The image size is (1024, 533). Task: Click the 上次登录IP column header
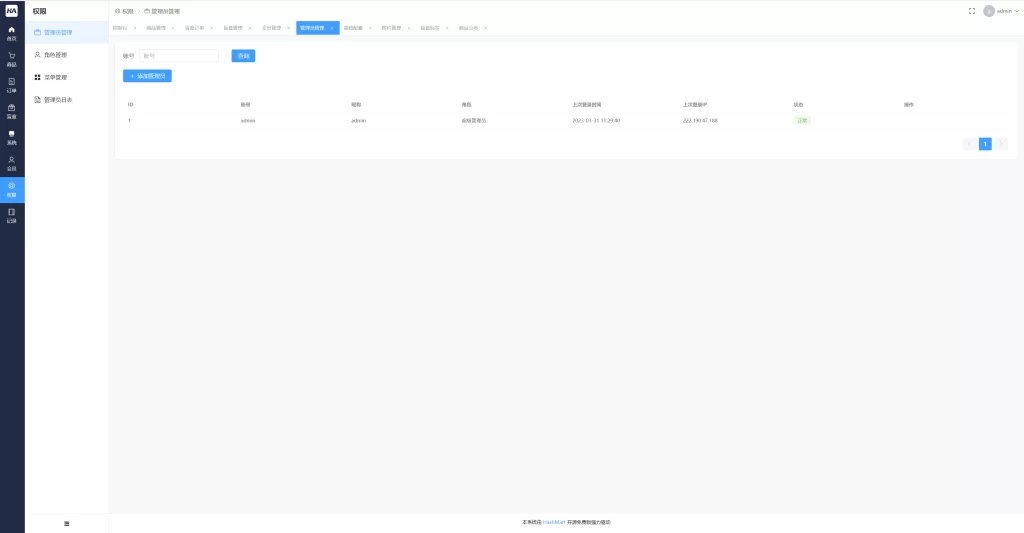click(695, 105)
